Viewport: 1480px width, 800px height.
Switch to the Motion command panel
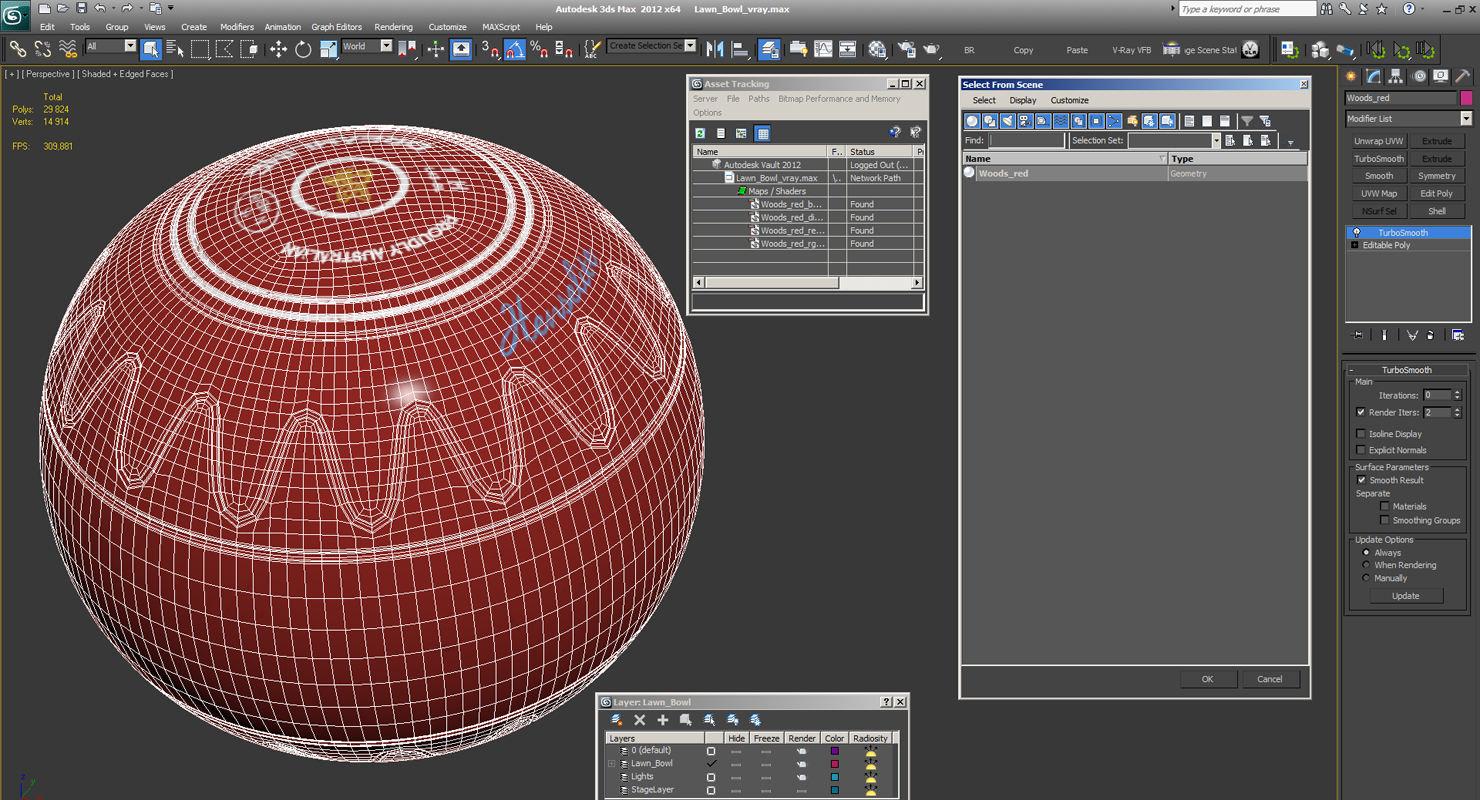click(x=1419, y=76)
